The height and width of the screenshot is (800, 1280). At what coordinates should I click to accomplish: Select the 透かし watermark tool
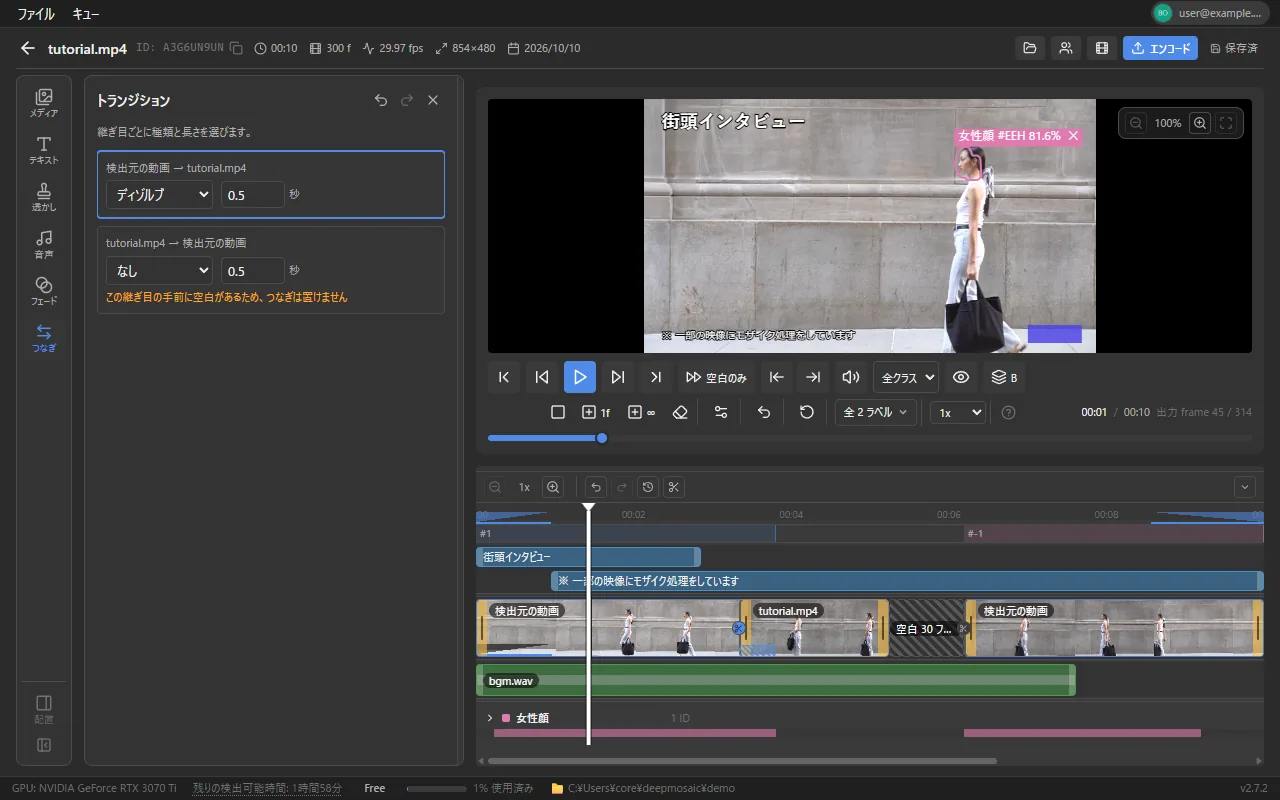click(44, 197)
